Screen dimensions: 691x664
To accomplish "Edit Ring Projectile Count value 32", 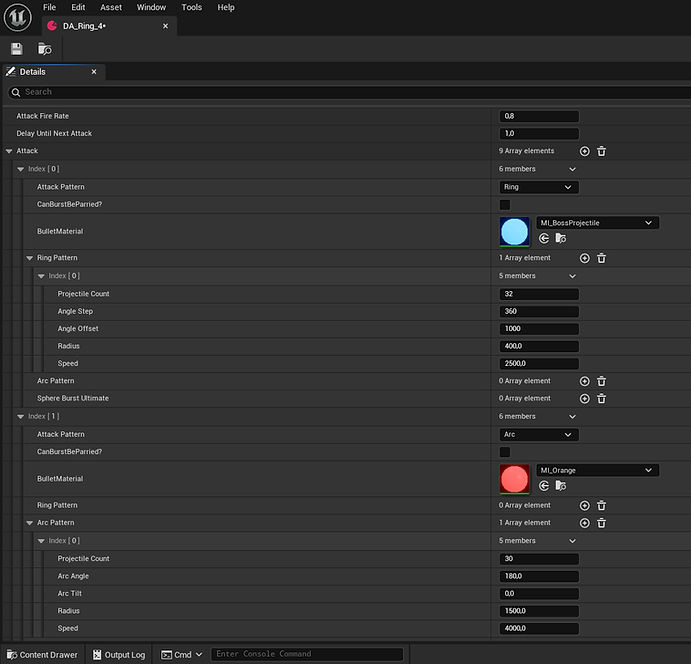I will tap(539, 294).
